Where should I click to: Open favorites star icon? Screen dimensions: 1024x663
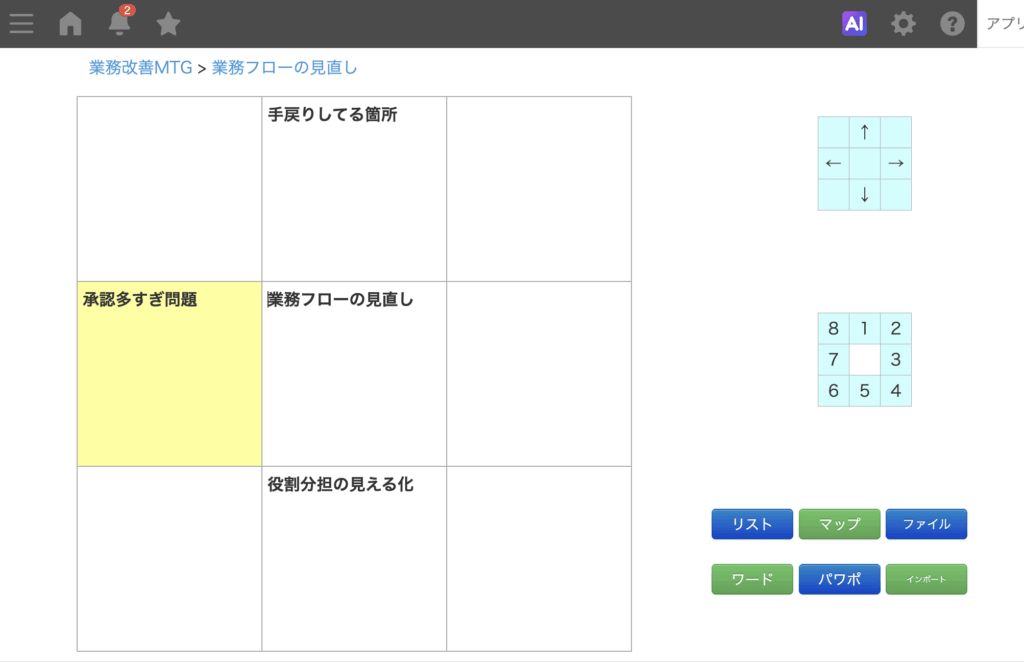click(x=168, y=23)
